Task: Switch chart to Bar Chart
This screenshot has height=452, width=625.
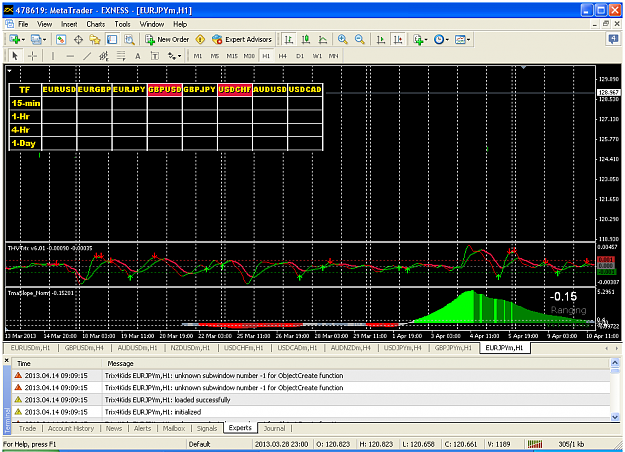Action: pyautogui.click(x=289, y=39)
